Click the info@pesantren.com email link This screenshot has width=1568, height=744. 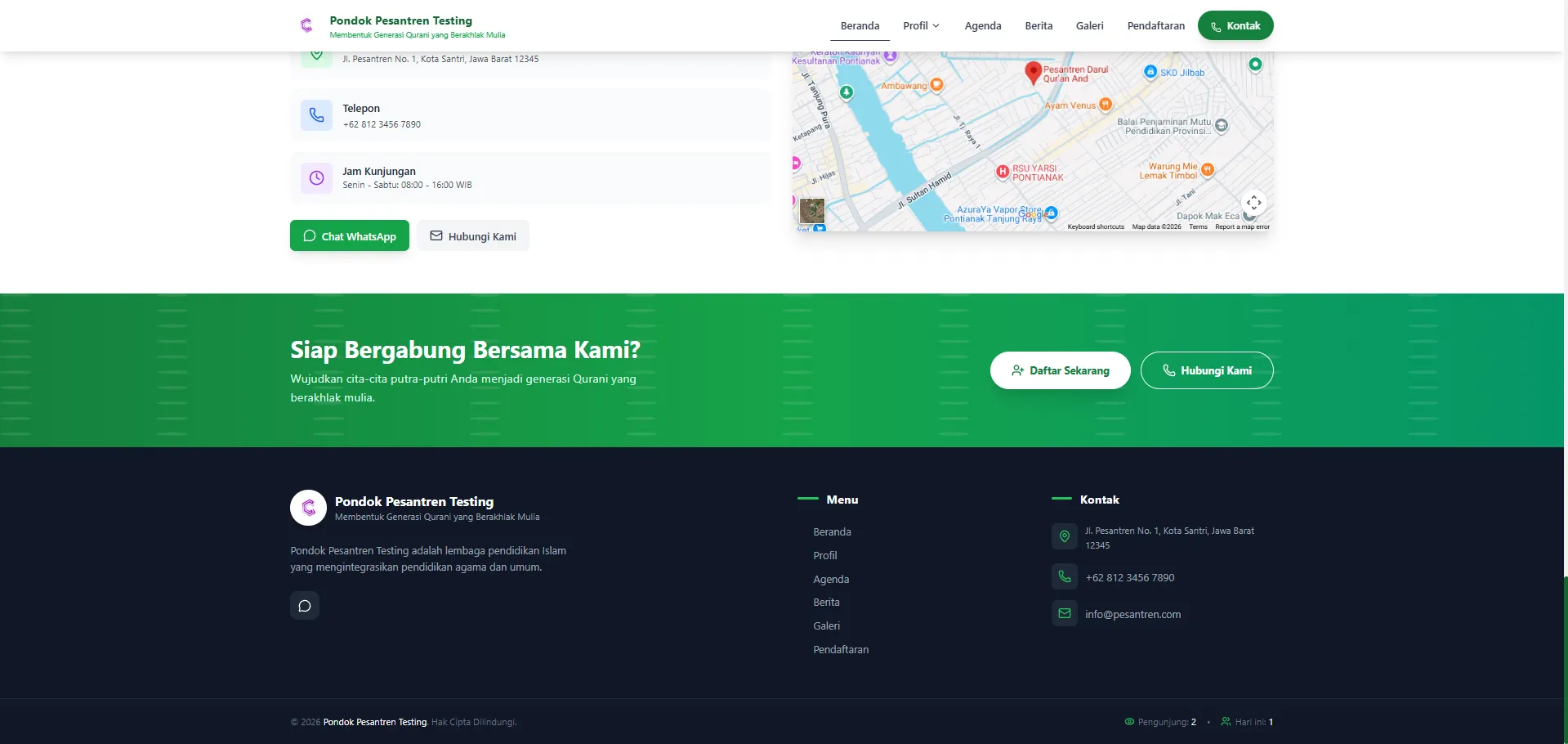click(x=1132, y=615)
